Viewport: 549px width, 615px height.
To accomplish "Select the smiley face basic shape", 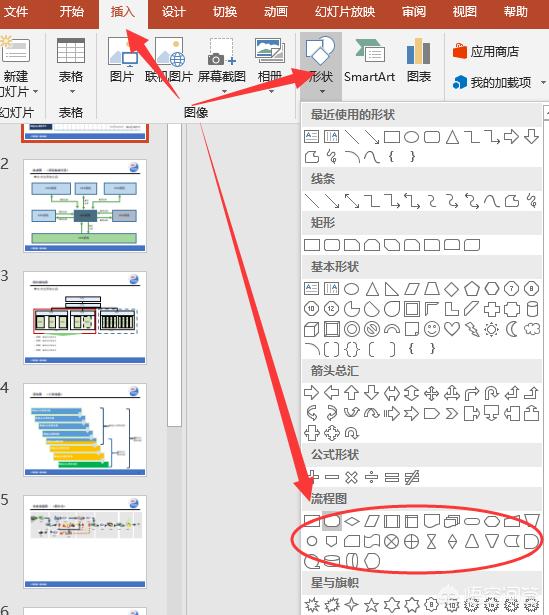I will pyautogui.click(x=432, y=329).
